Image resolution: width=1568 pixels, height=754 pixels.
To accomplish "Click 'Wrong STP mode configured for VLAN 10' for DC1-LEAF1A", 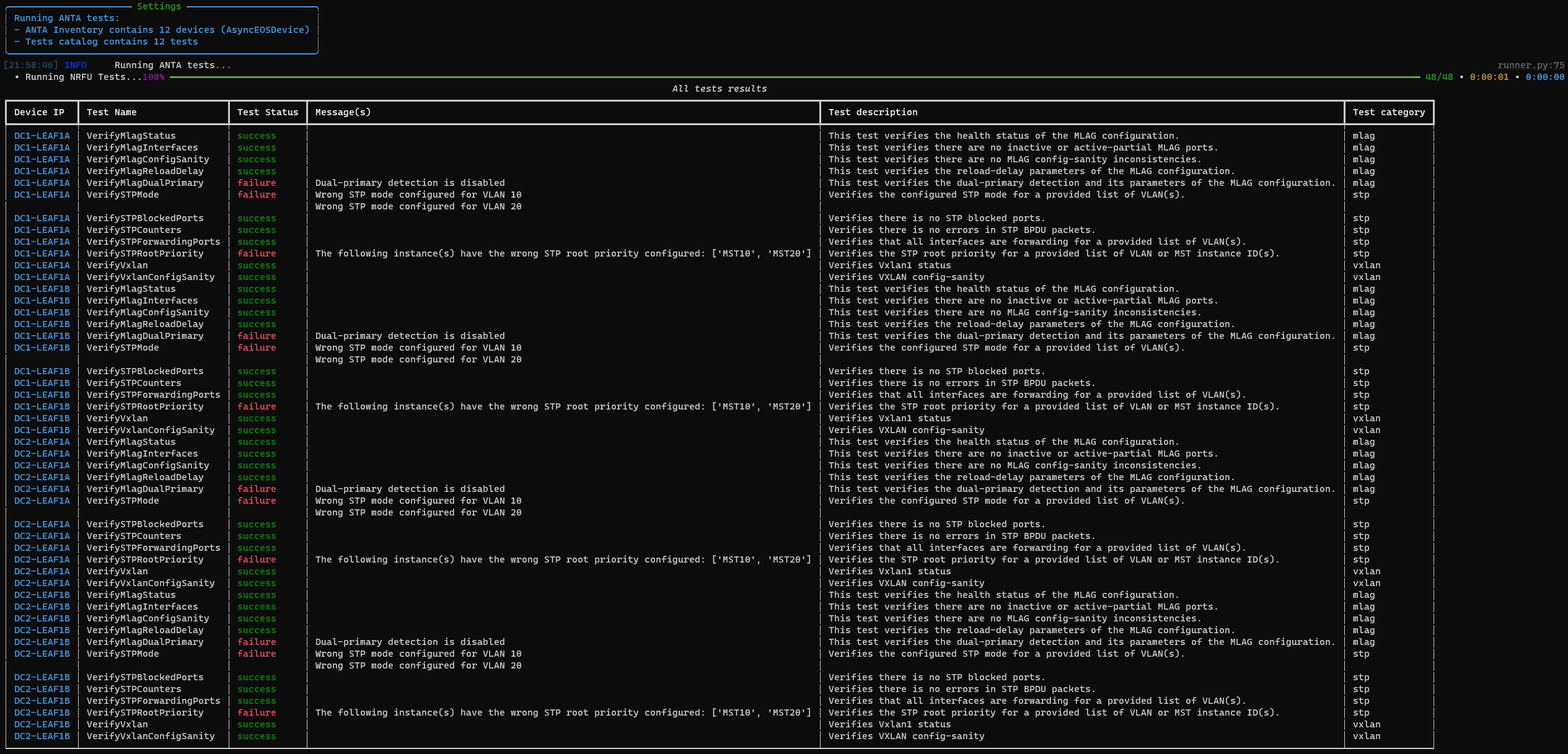I will 418,195.
